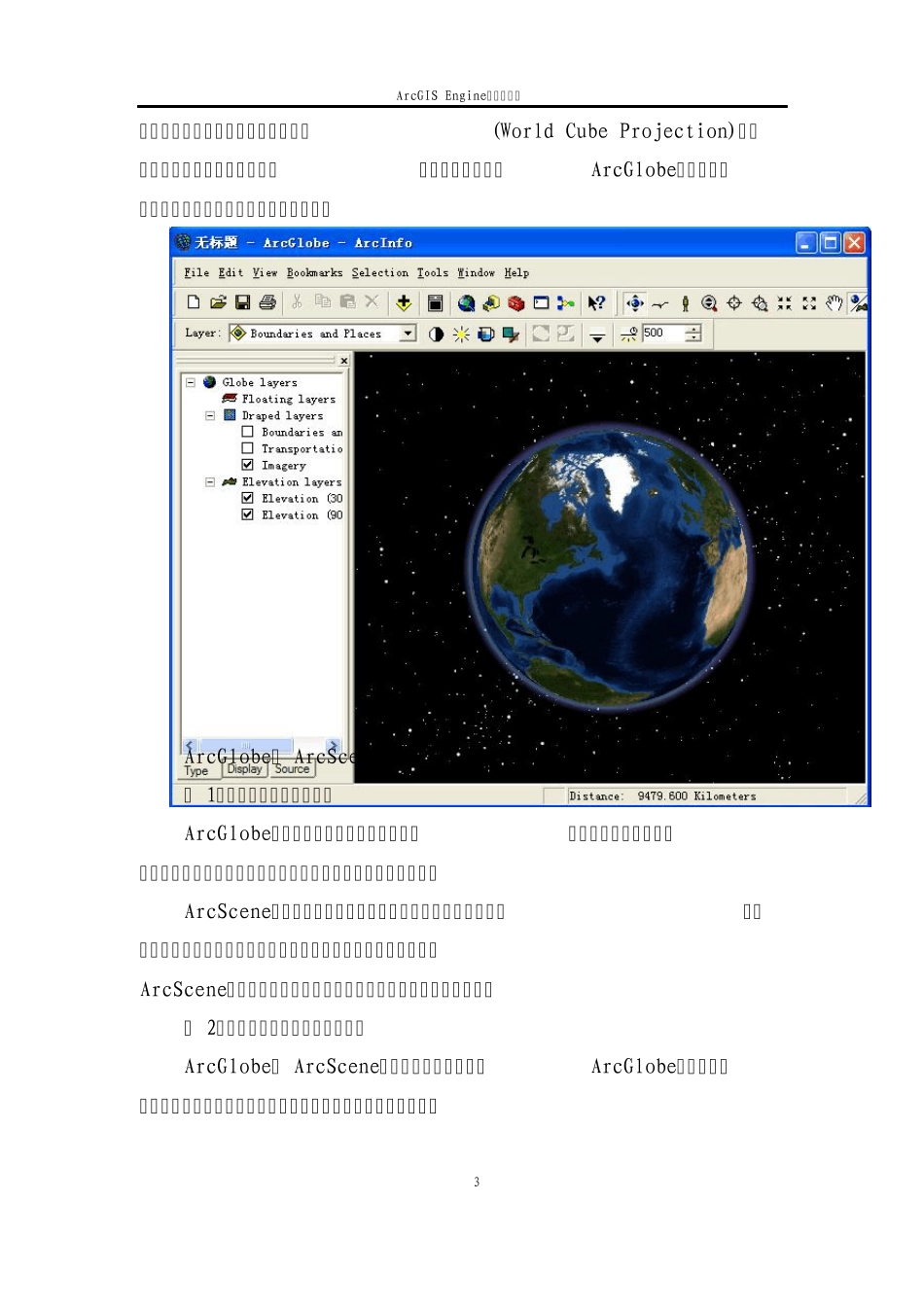Collapse the Elevation layers group
924x1307 pixels.
210,481
